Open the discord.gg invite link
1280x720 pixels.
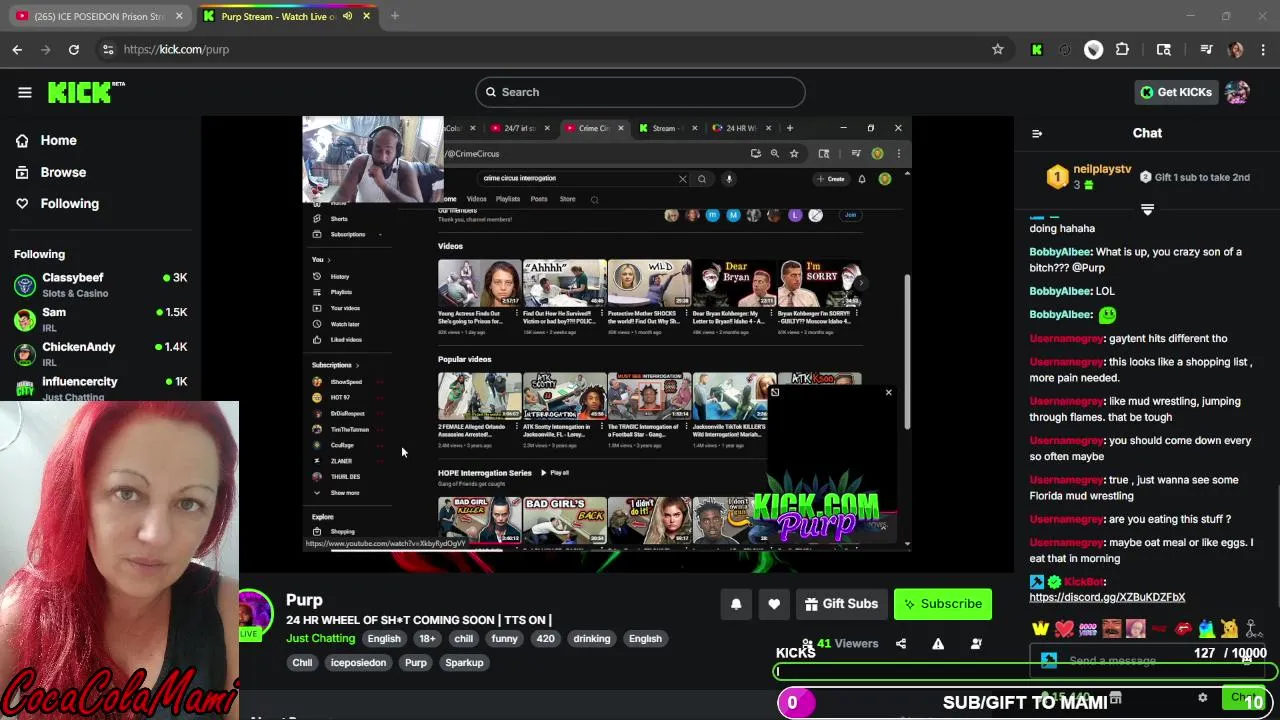click(1107, 597)
